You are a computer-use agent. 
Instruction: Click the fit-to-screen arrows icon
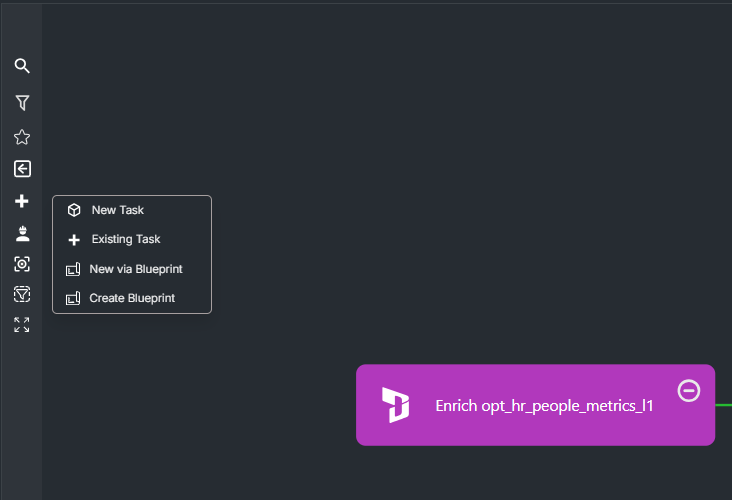pyautogui.click(x=21, y=324)
